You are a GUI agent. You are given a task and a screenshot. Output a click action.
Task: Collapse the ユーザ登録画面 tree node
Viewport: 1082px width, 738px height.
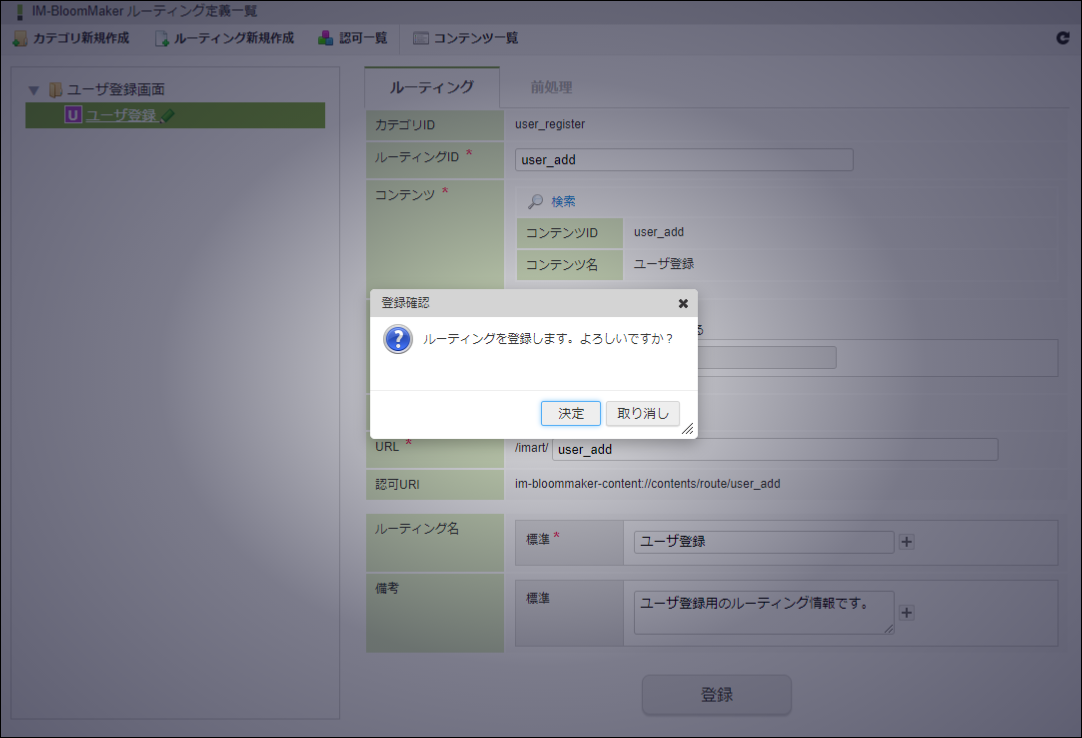tap(33, 90)
